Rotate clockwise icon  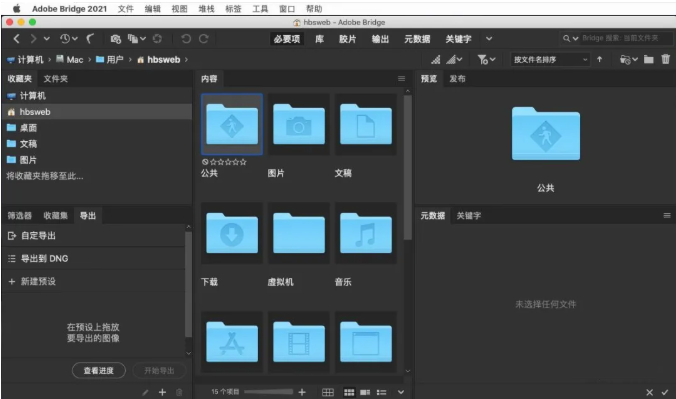[203, 39]
